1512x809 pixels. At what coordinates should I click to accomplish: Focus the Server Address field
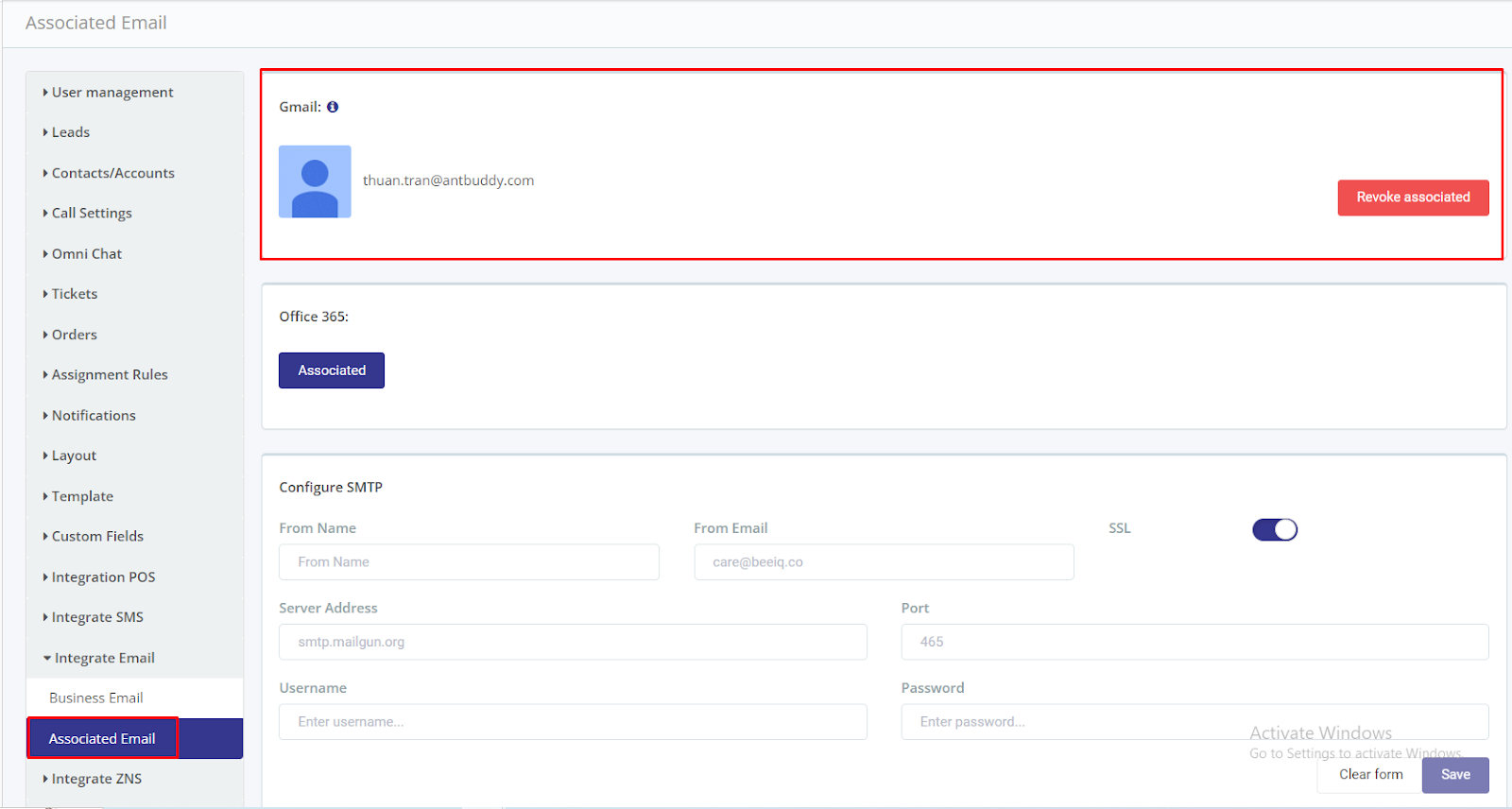573,642
